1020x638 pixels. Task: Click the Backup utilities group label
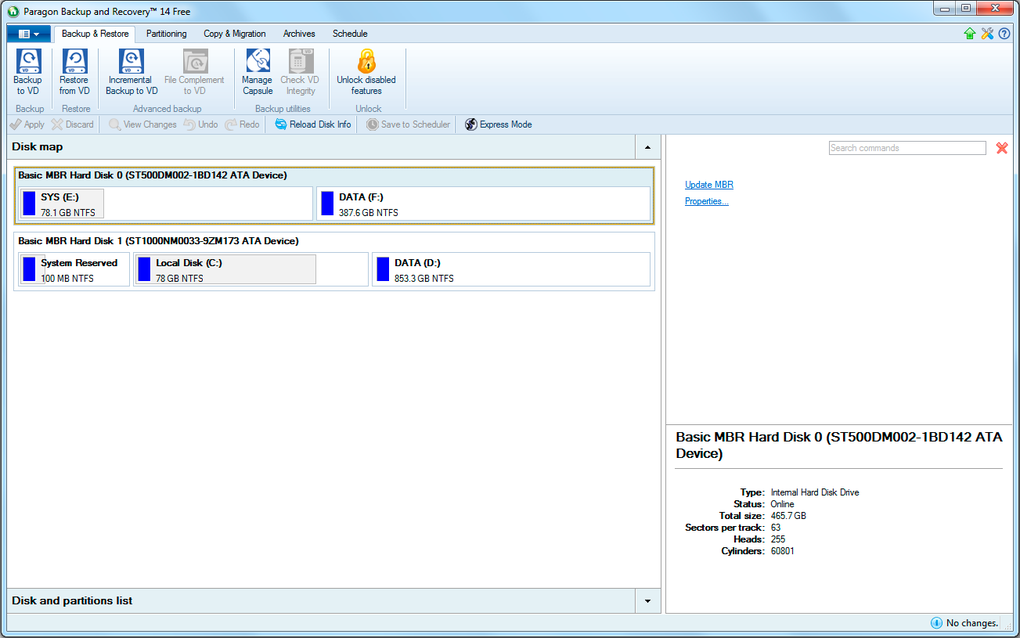pos(283,109)
